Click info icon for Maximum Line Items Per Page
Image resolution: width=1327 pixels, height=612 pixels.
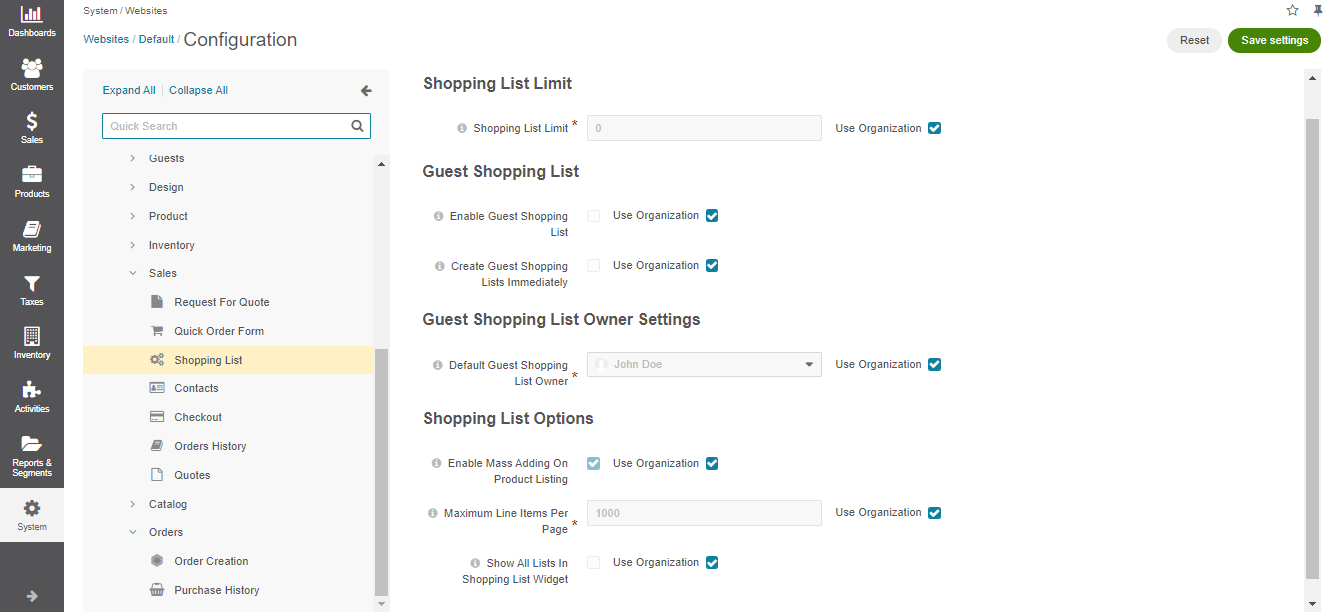433,513
